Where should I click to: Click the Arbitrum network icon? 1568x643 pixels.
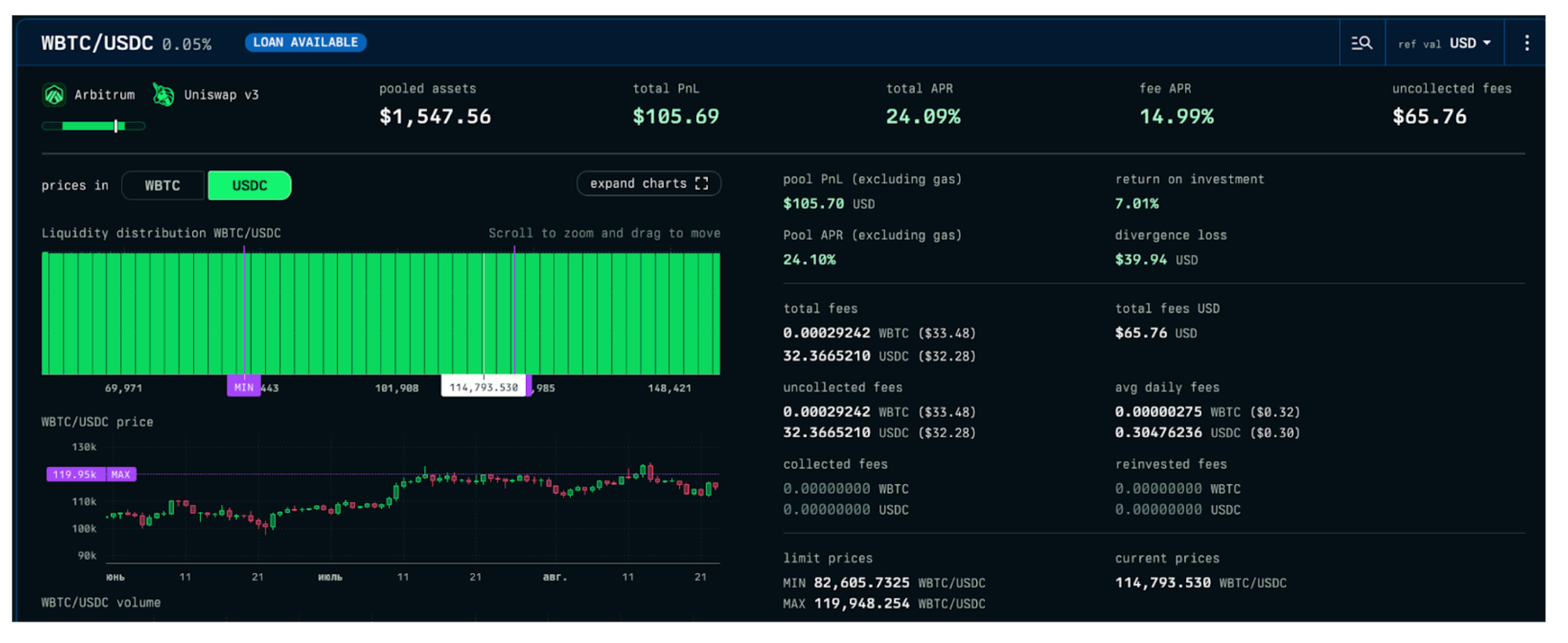pos(54,95)
